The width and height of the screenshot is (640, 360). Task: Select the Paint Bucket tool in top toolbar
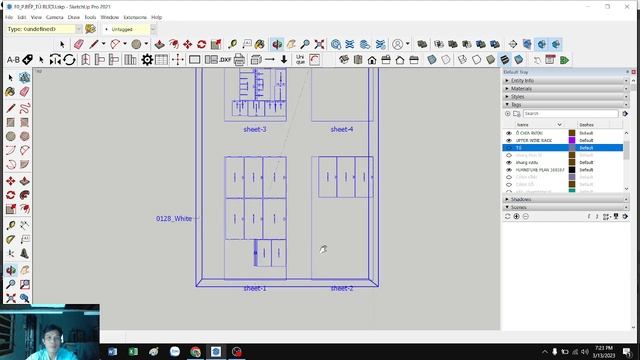pos(260,44)
